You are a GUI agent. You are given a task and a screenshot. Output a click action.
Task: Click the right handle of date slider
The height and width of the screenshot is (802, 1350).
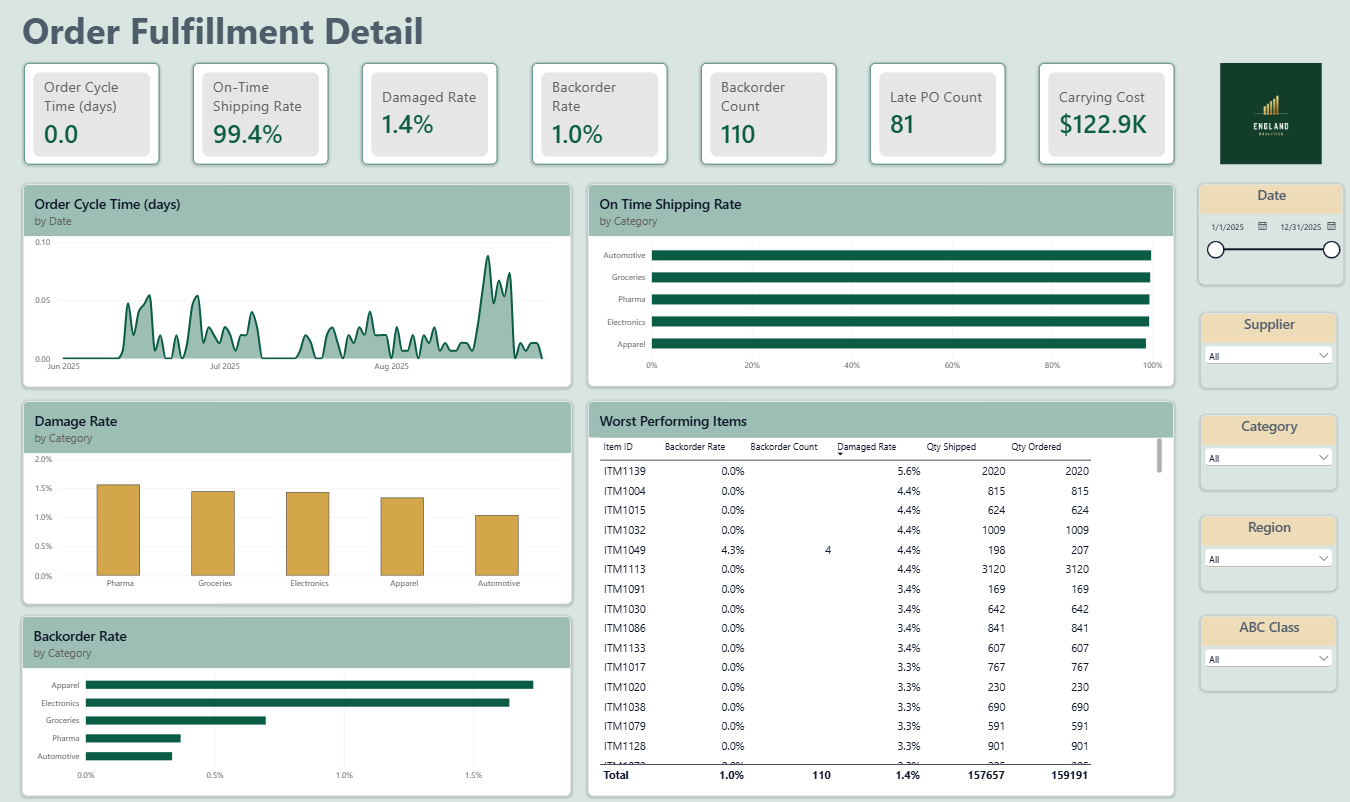(x=1332, y=250)
